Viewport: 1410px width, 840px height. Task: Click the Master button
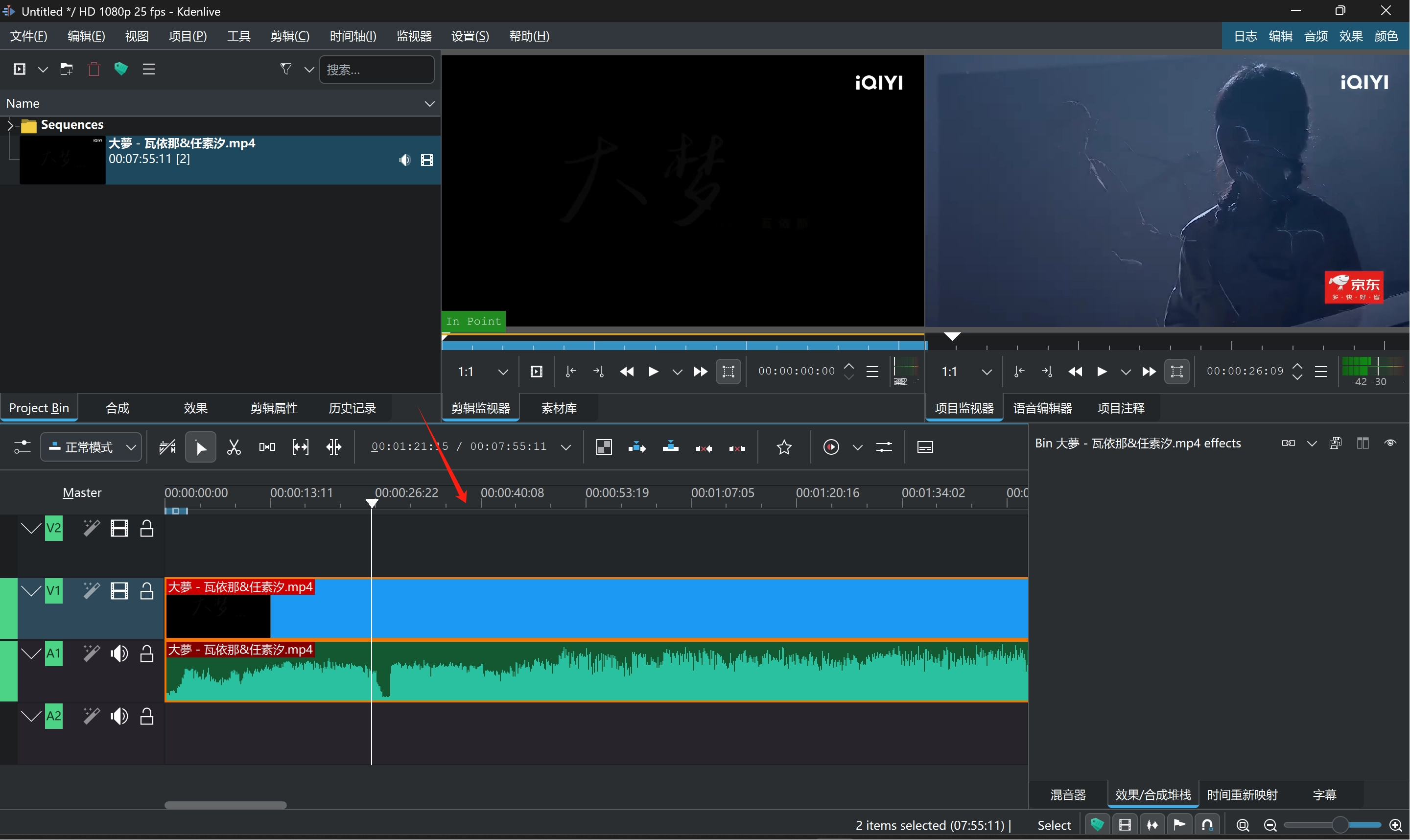(x=82, y=493)
